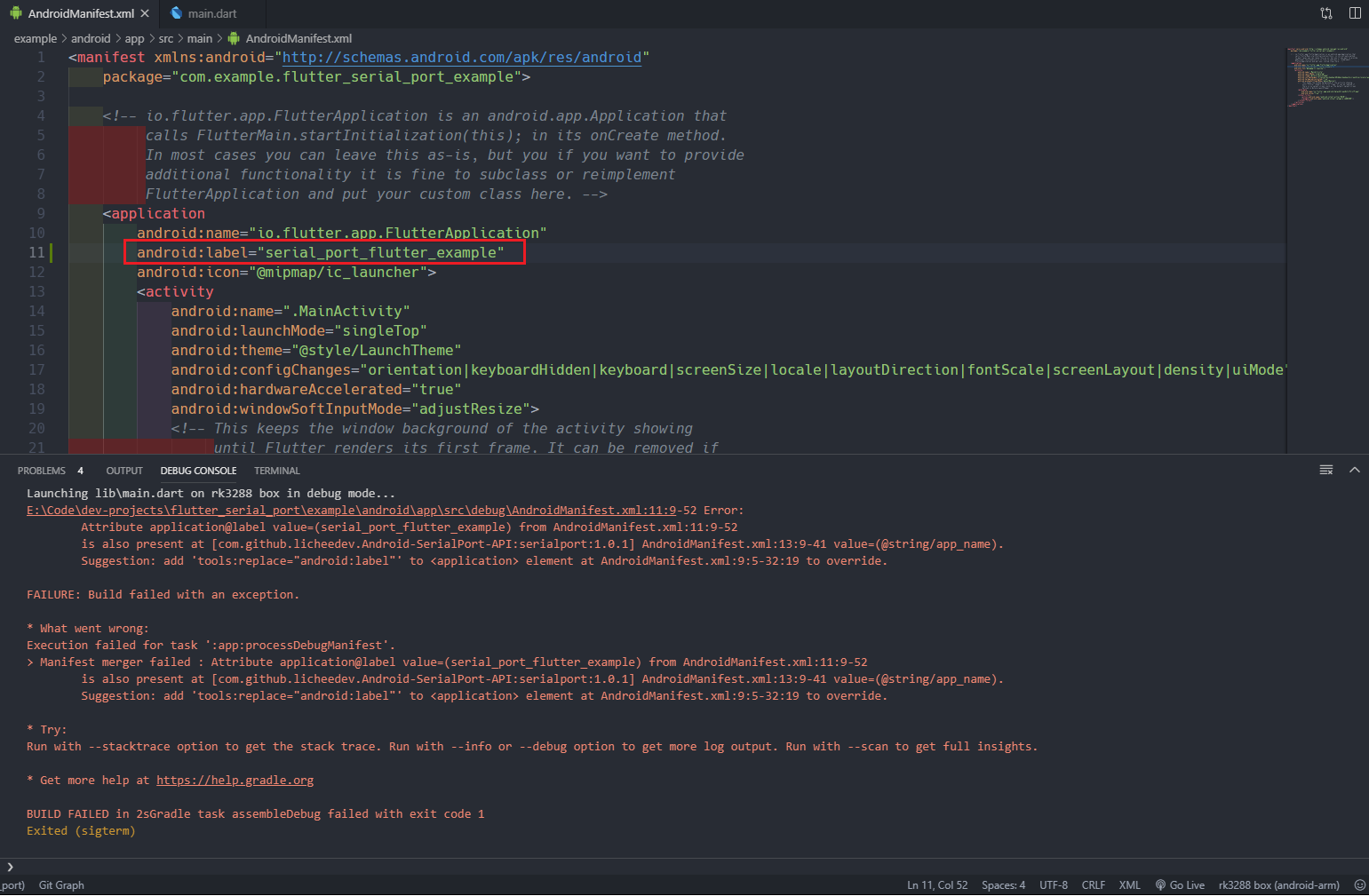
Task: Maximize the panel with the up chevron
Action: (1355, 470)
